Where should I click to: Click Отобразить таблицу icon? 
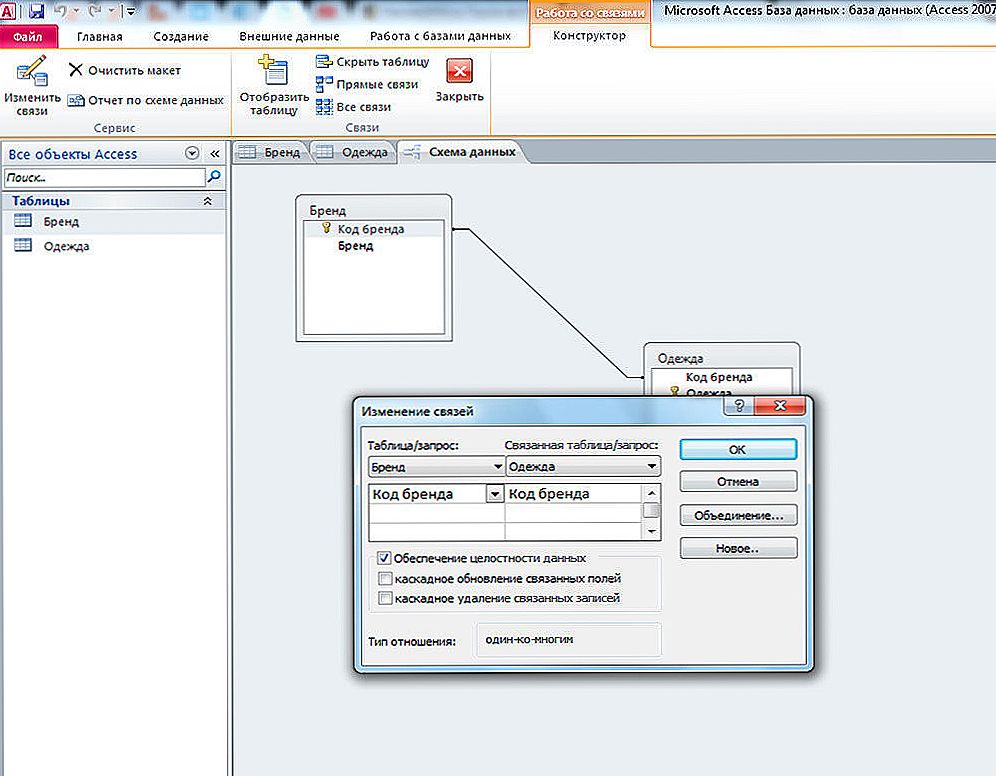[x=274, y=70]
